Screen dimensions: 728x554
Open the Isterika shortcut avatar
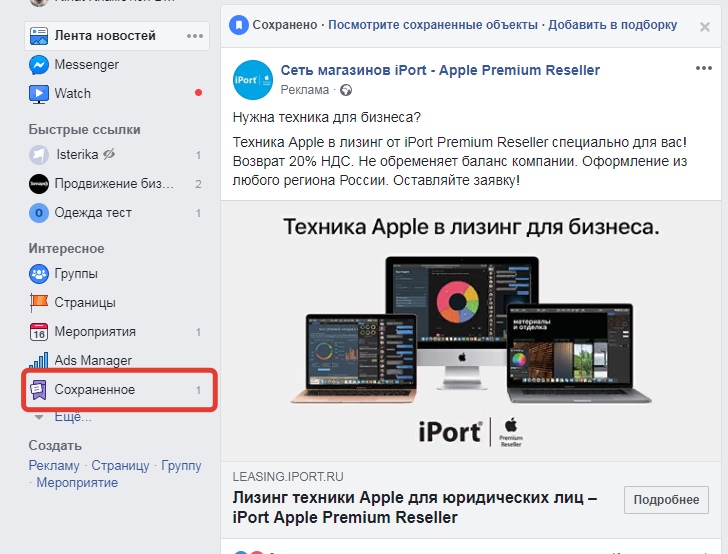(39, 155)
